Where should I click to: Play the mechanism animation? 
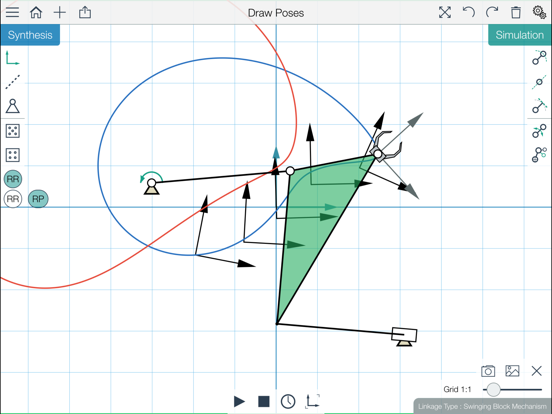click(x=239, y=401)
